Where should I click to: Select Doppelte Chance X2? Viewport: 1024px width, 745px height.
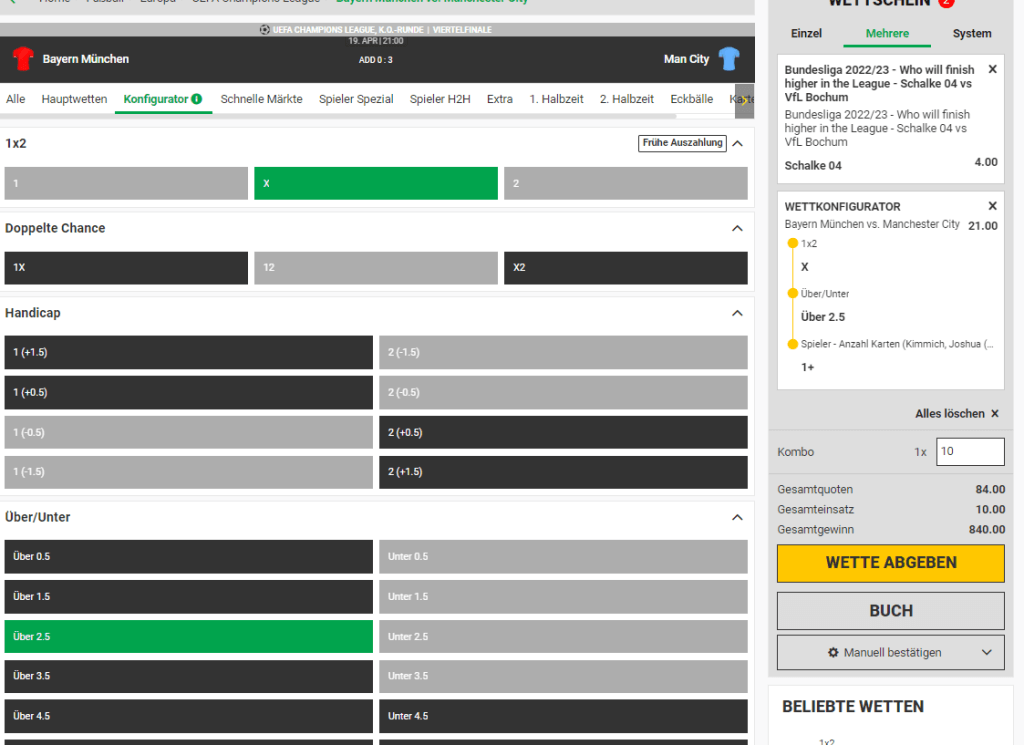626,268
